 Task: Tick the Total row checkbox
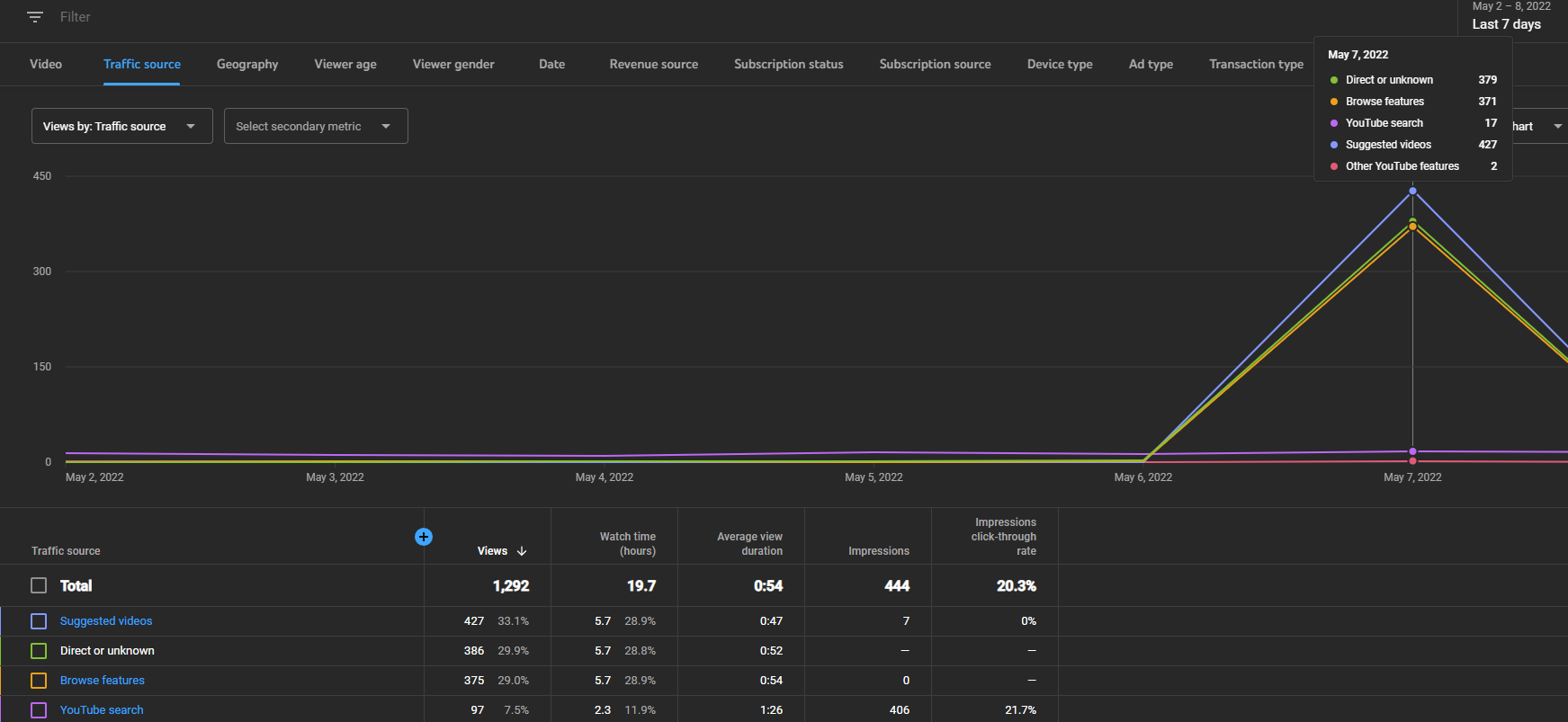[39, 585]
